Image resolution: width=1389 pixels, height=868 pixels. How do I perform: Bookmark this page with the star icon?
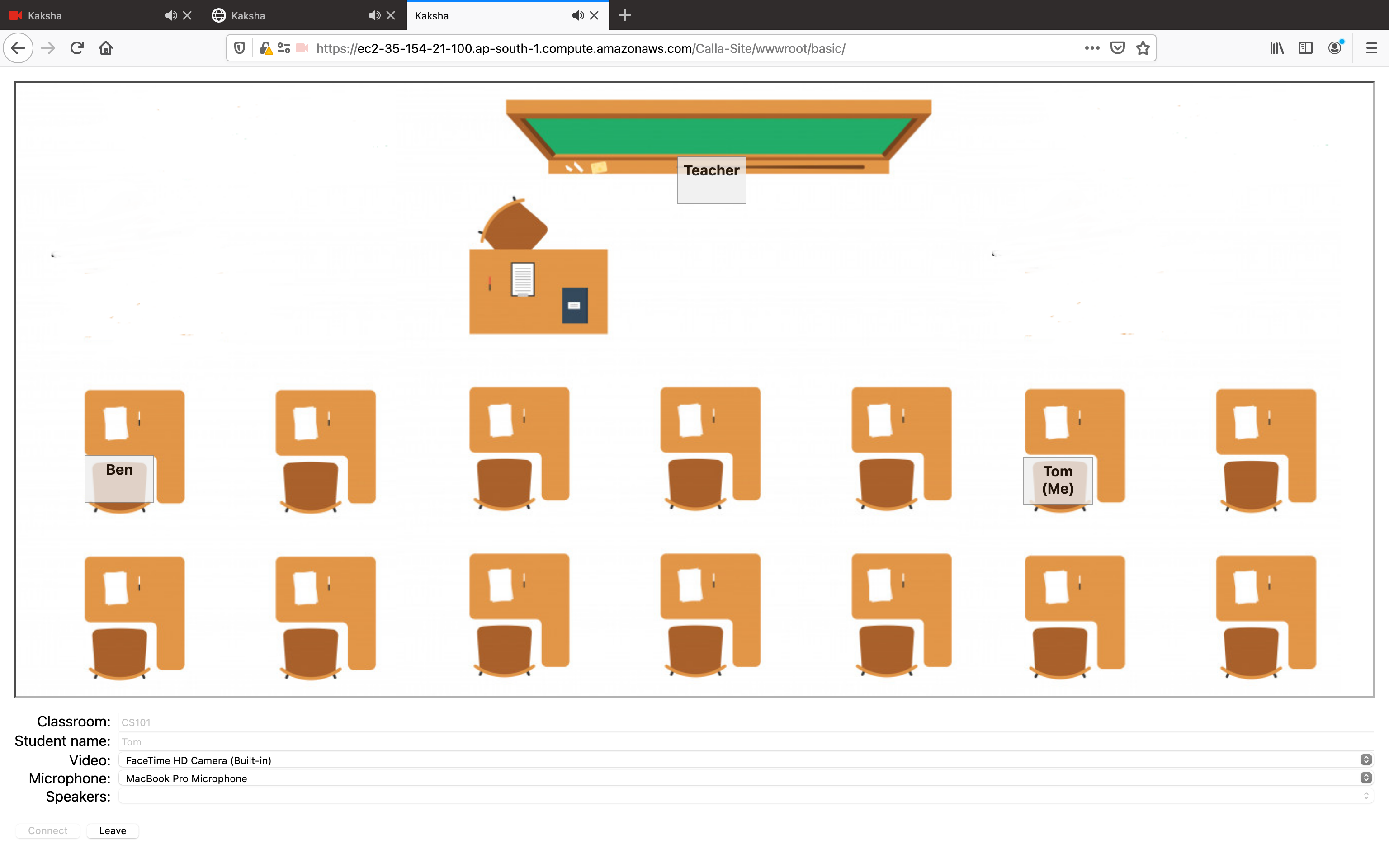[1143, 48]
